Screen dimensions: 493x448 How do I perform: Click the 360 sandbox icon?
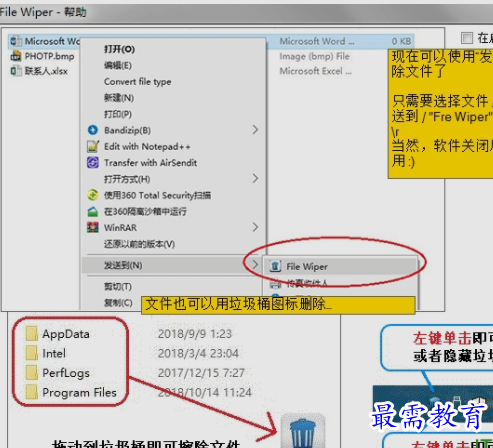(93, 211)
